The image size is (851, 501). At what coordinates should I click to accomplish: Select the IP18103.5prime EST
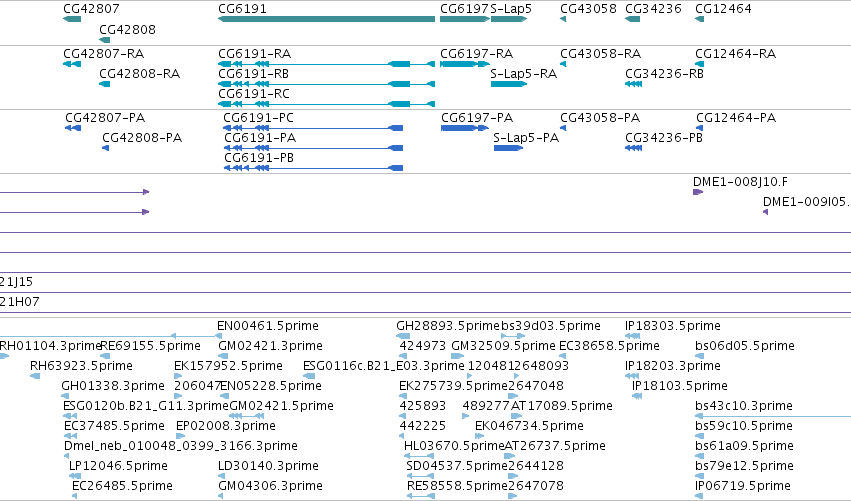click(x=637, y=396)
